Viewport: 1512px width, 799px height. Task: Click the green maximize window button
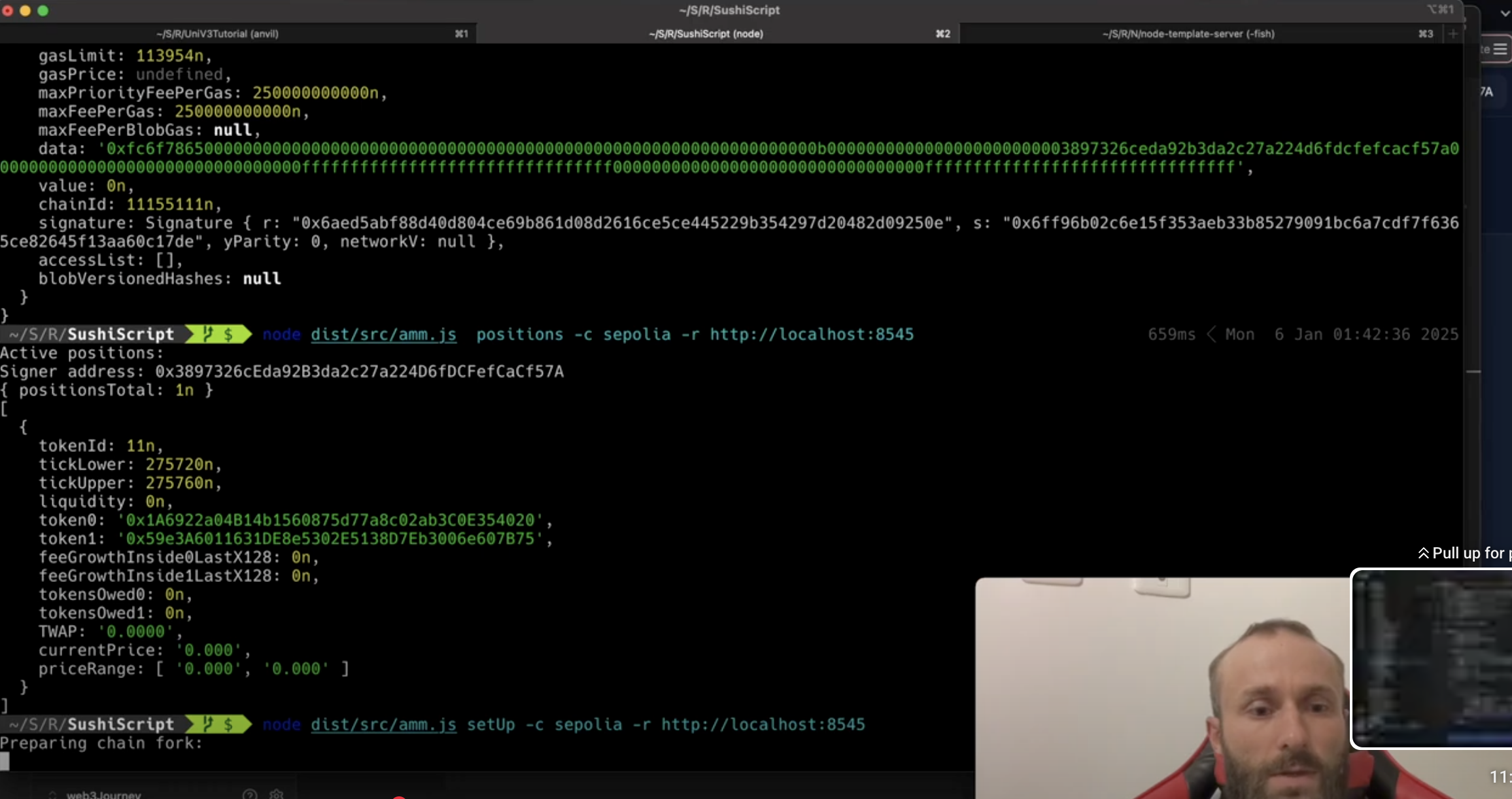pos(43,10)
